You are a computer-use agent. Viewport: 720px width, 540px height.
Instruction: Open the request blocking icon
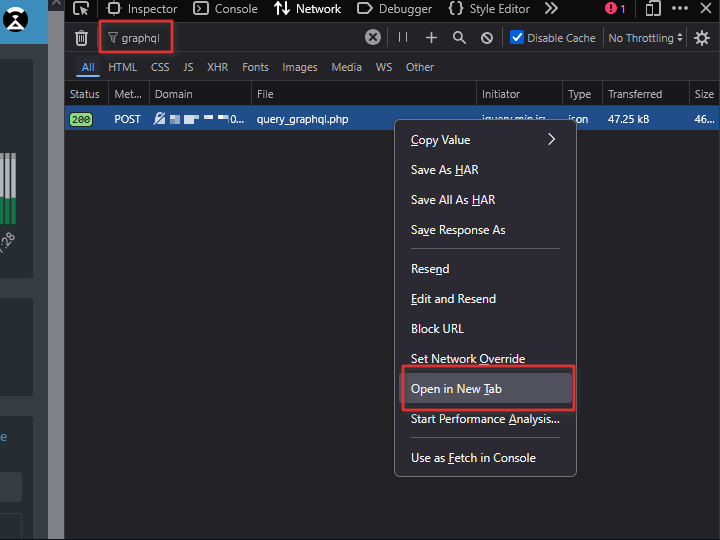487,38
